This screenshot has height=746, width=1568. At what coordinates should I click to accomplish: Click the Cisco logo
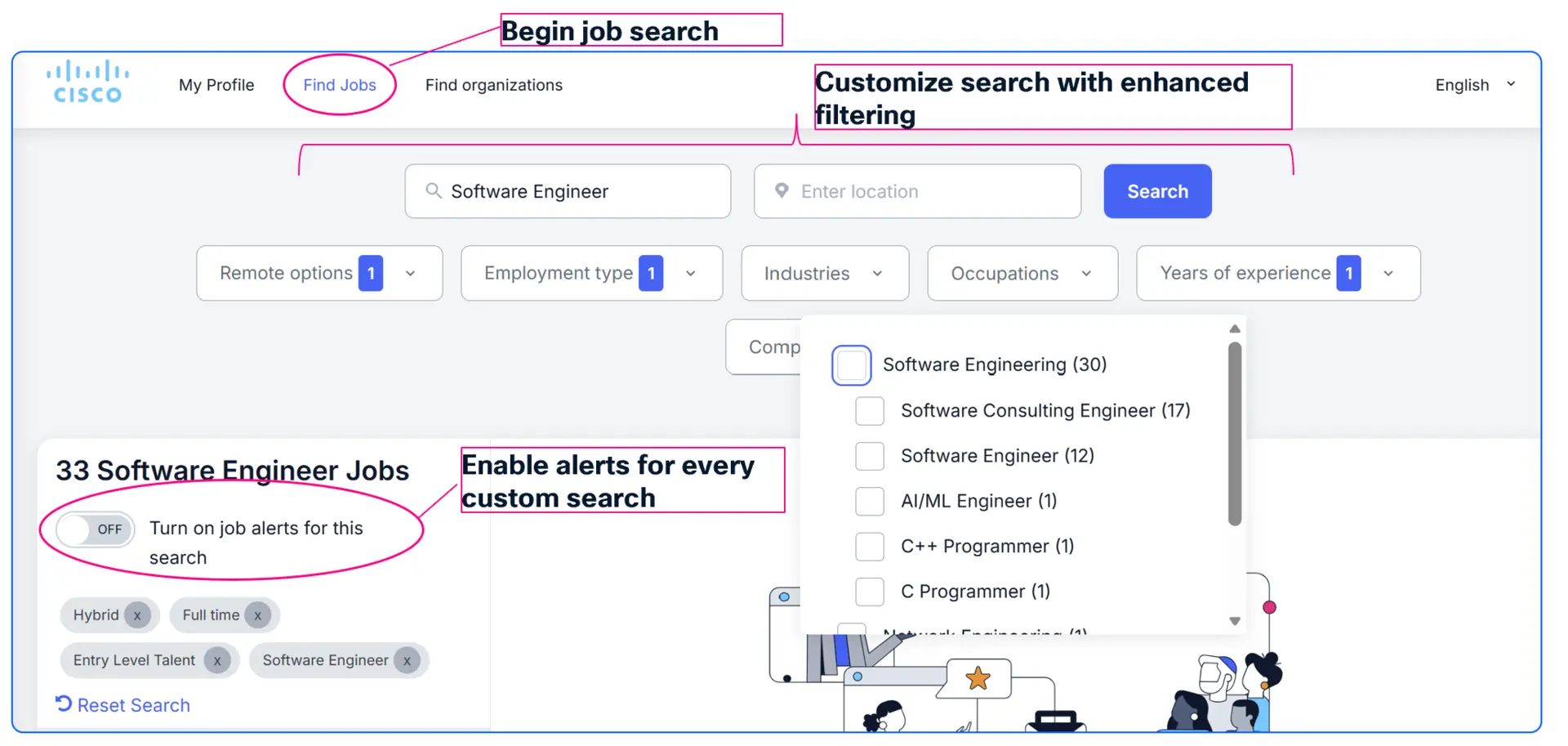coord(87,82)
